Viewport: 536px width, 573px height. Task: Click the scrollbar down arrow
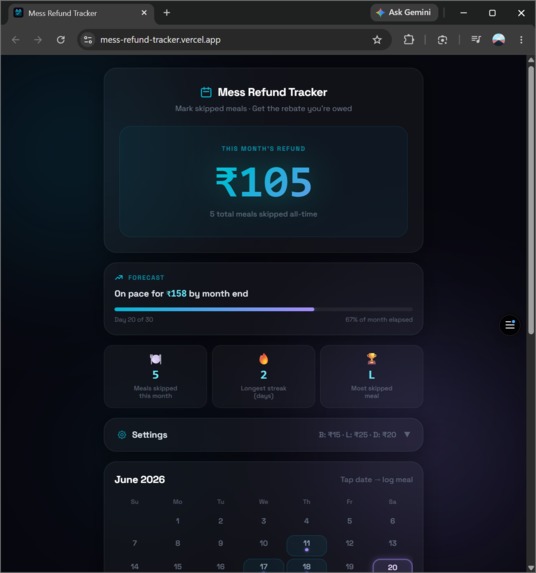click(531, 568)
